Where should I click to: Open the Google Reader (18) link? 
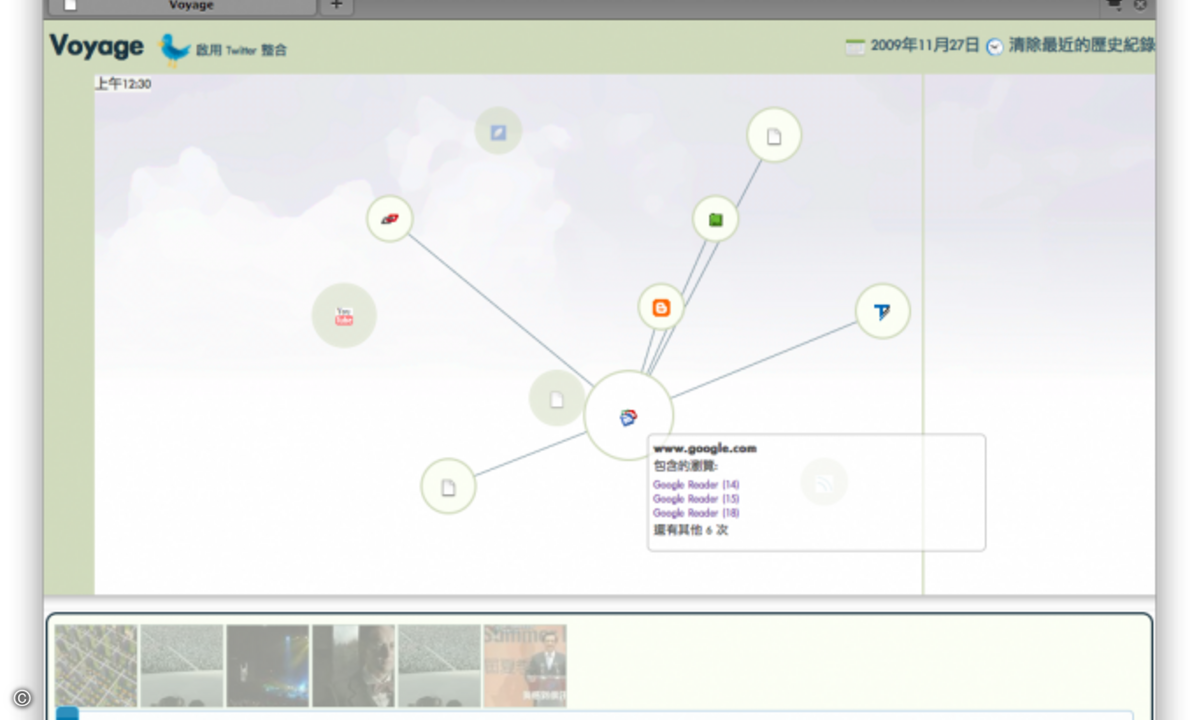696,513
